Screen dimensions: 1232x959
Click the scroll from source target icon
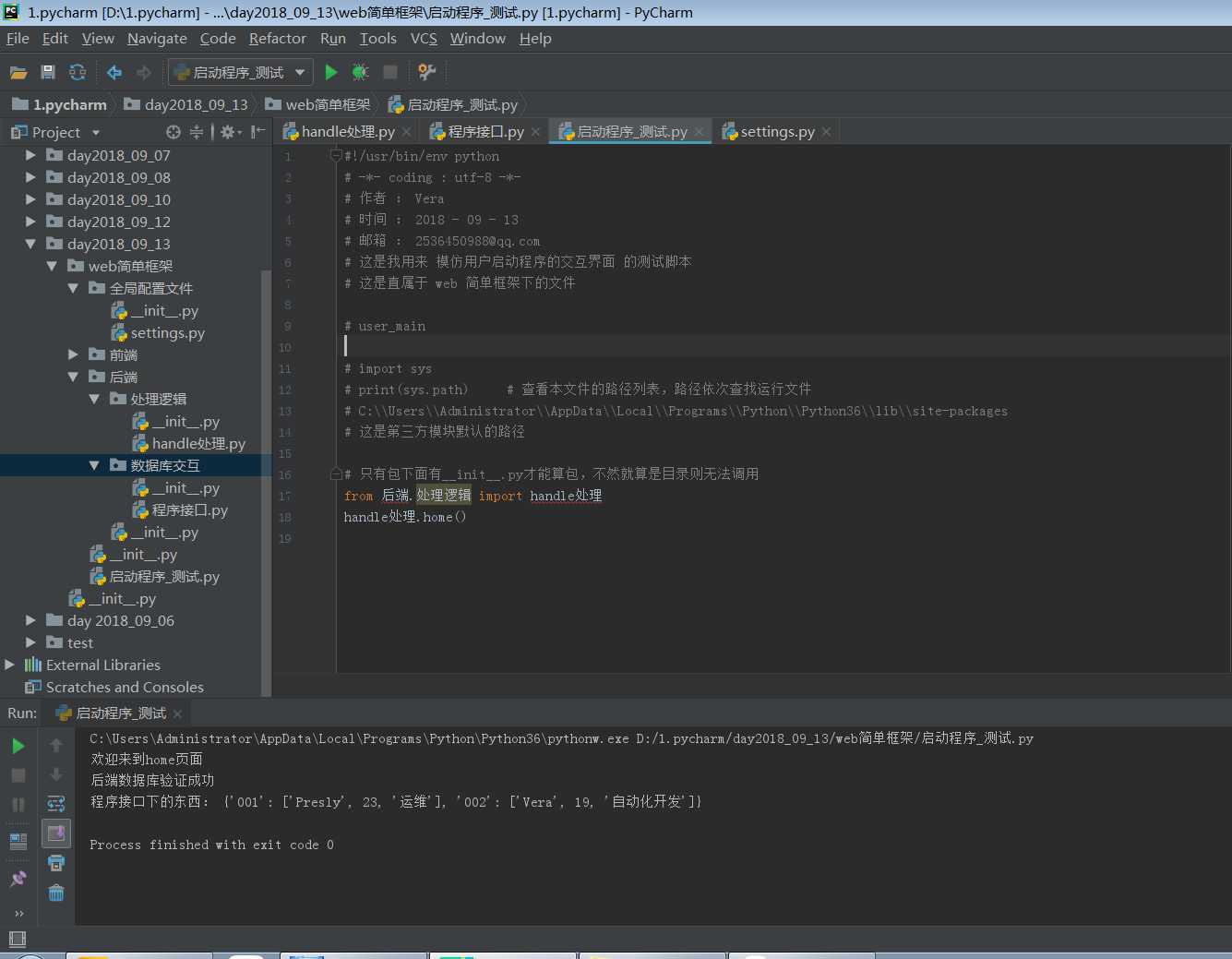[173, 132]
